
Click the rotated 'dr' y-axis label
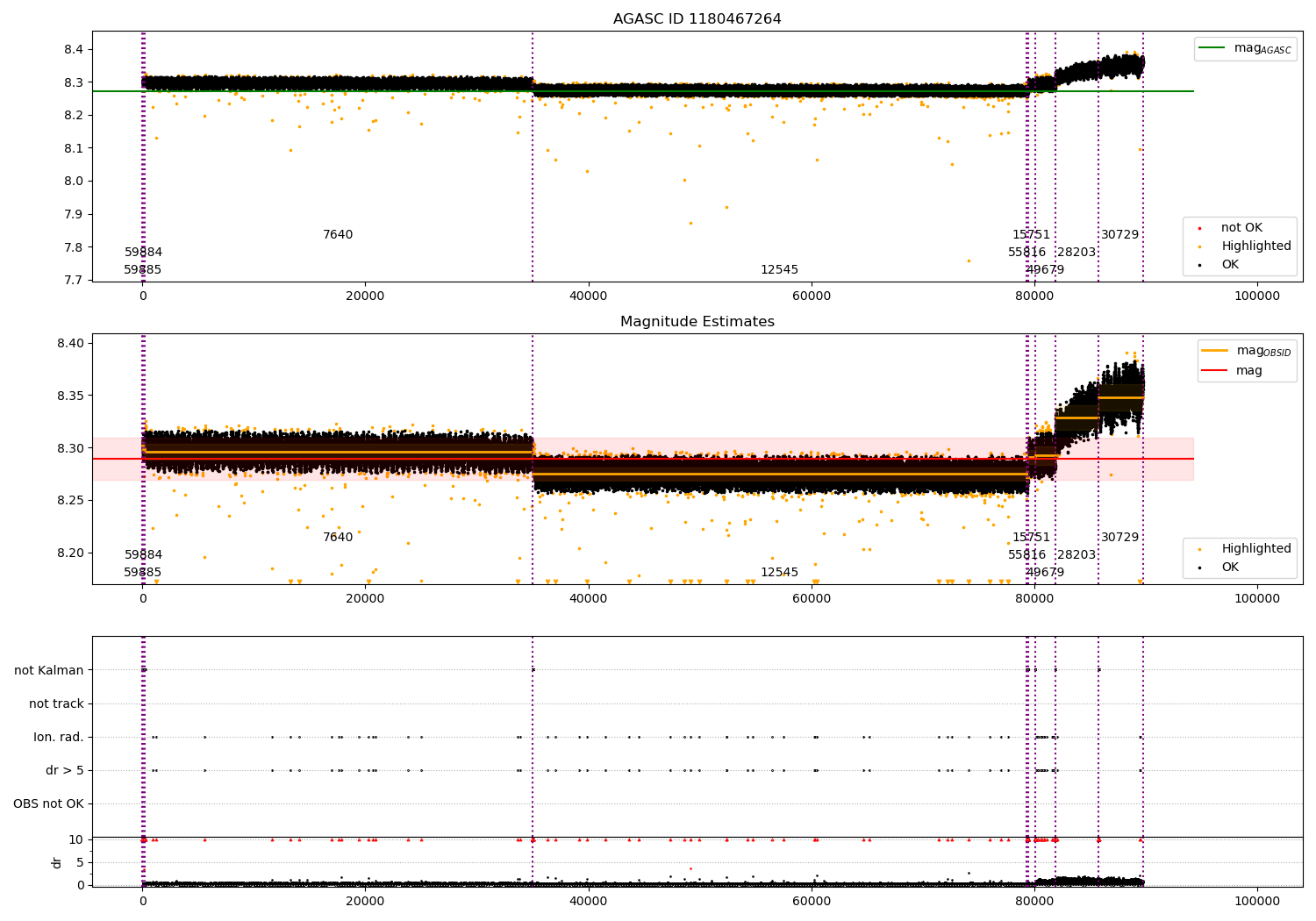(57, 862)
